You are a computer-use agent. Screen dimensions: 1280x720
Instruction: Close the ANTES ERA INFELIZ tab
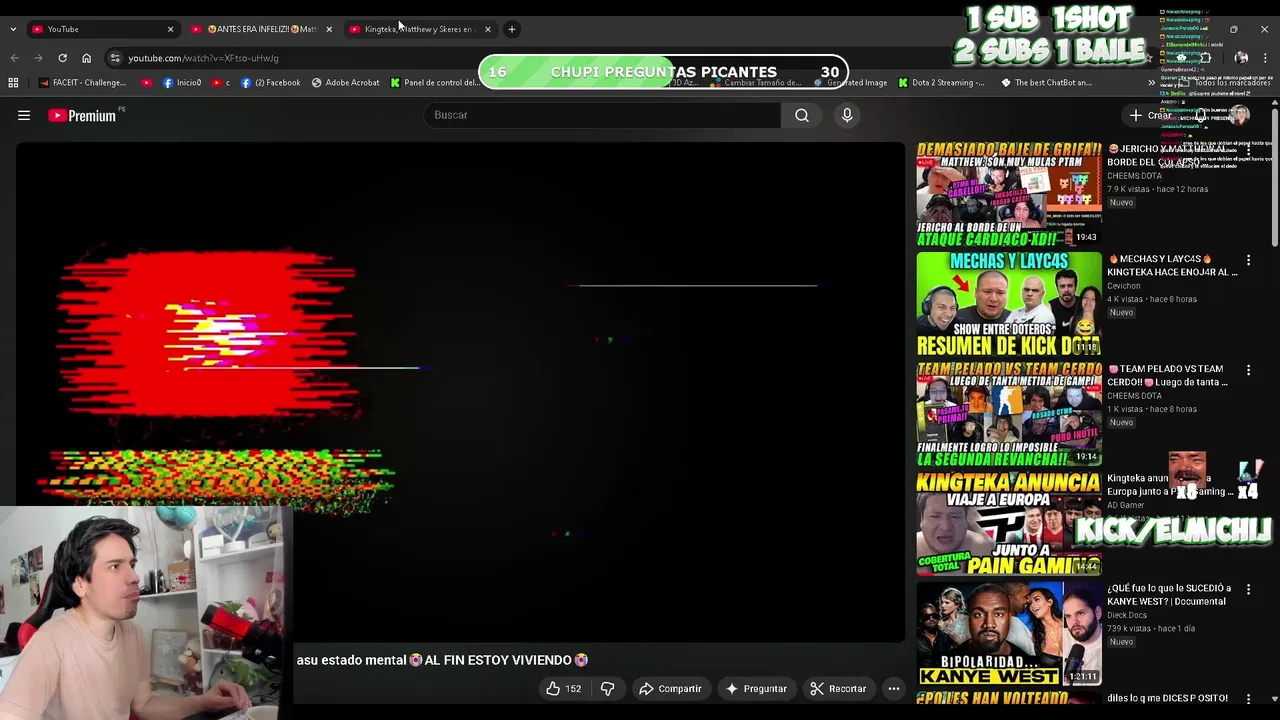point(329,29)
